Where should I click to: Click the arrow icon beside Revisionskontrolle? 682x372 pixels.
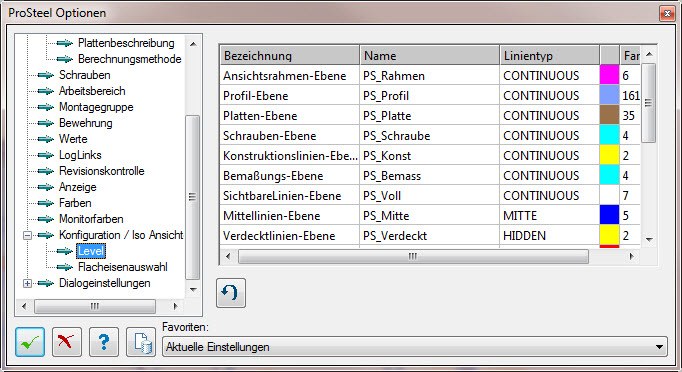tap(46, 171)
